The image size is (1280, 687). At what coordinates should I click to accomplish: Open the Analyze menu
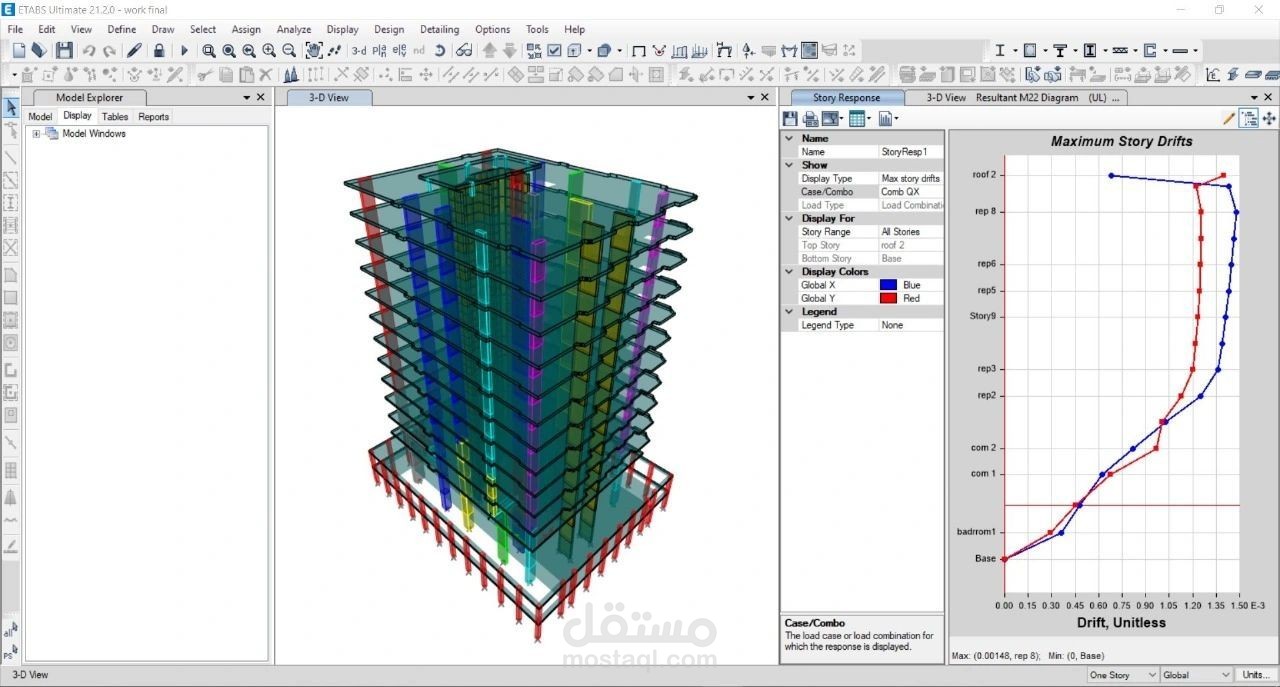pos(294,29)
